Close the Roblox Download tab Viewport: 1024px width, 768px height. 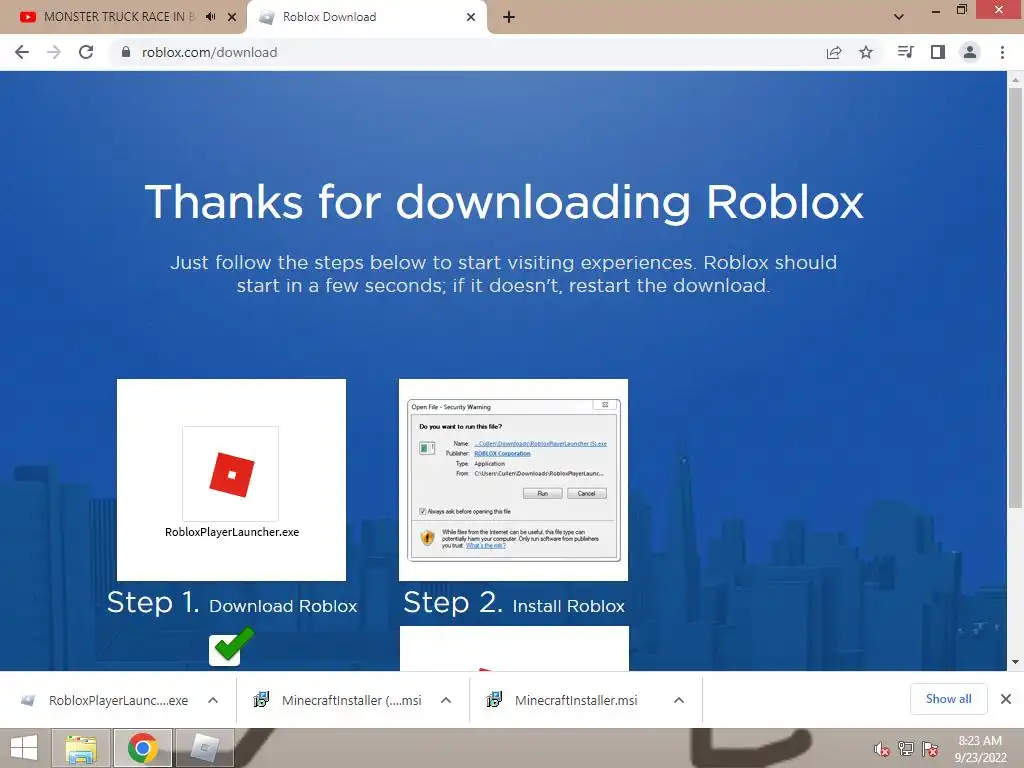click(x=471, y=17)
